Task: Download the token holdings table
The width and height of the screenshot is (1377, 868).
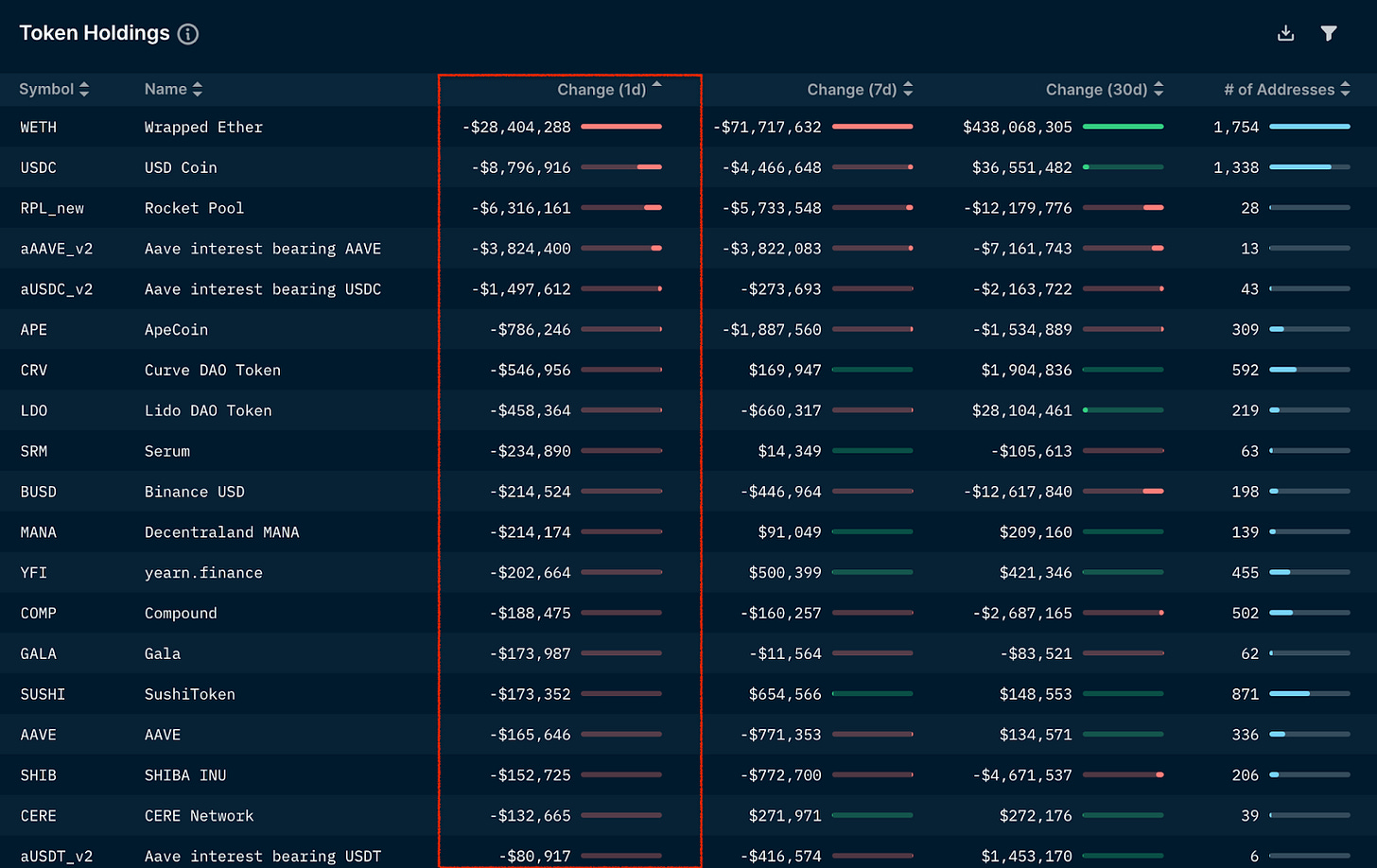Action: pos(1285,33)
